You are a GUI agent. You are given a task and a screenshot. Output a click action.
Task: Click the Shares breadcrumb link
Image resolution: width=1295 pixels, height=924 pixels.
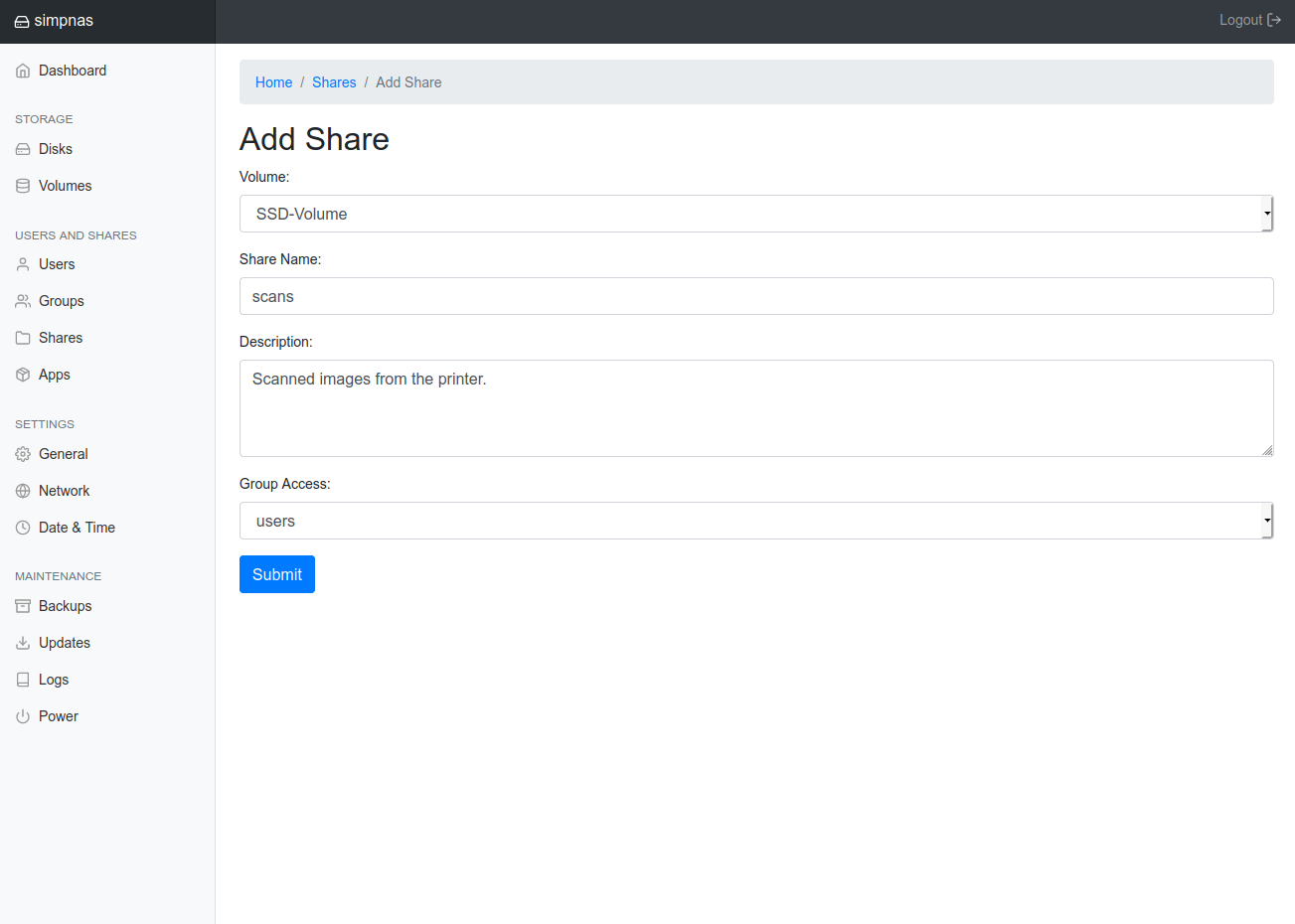pyautogui.click(x=334, y=82)
